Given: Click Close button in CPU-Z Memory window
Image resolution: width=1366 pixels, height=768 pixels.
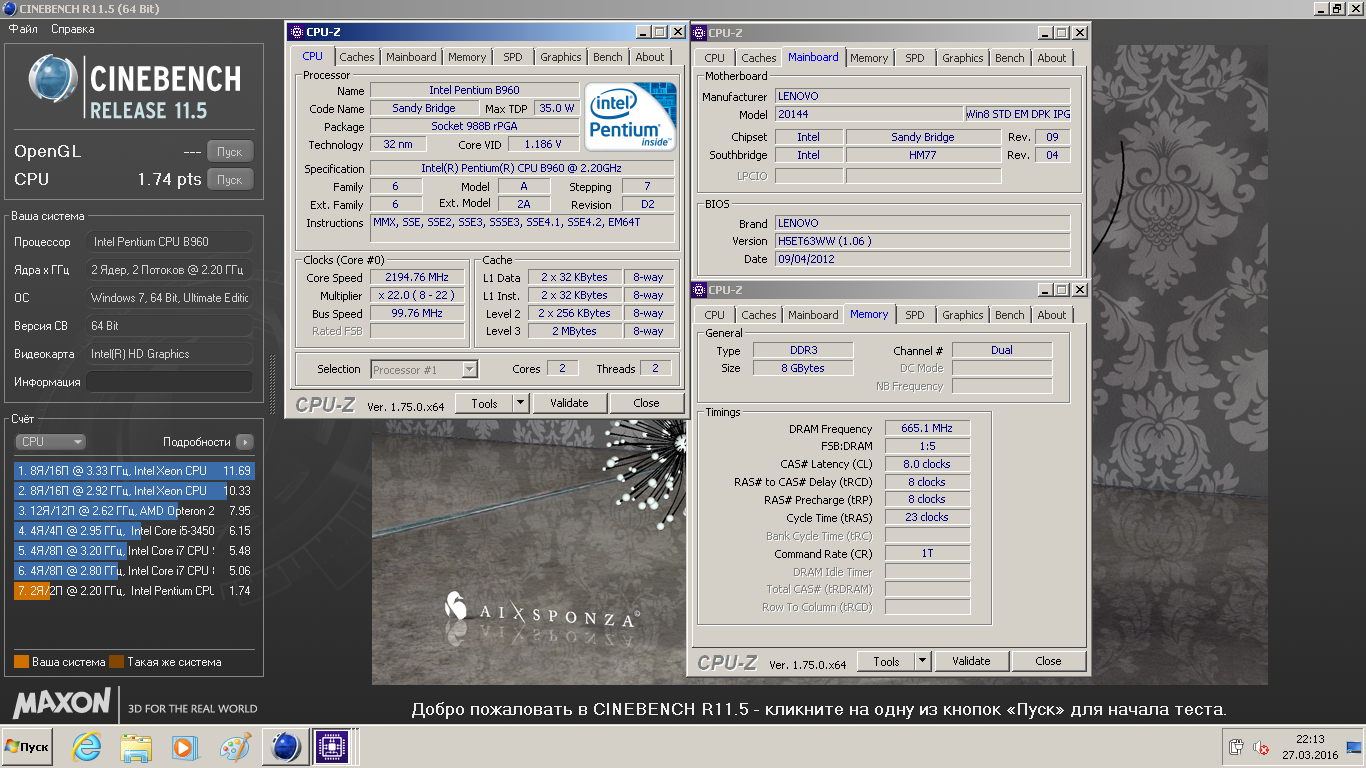Looking at the screenshot, I should (x=1048, y=661).
